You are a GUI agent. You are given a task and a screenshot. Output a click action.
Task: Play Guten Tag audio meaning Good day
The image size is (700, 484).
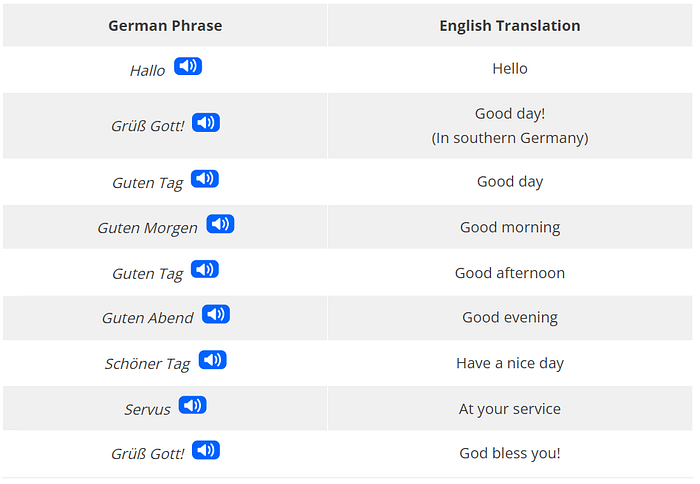pos(204,179)
